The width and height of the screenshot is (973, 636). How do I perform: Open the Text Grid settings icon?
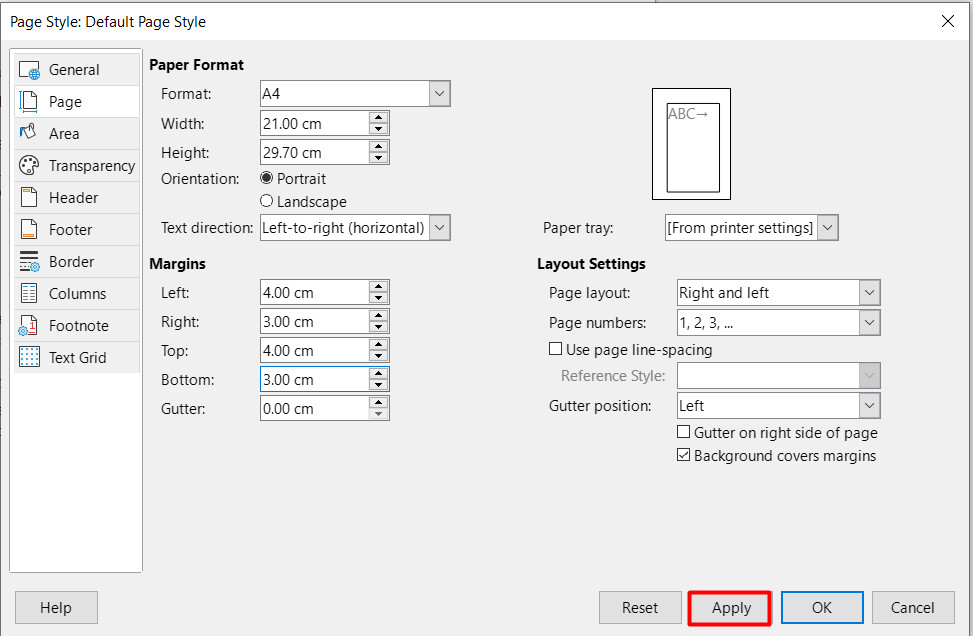(x=30, y=357)
